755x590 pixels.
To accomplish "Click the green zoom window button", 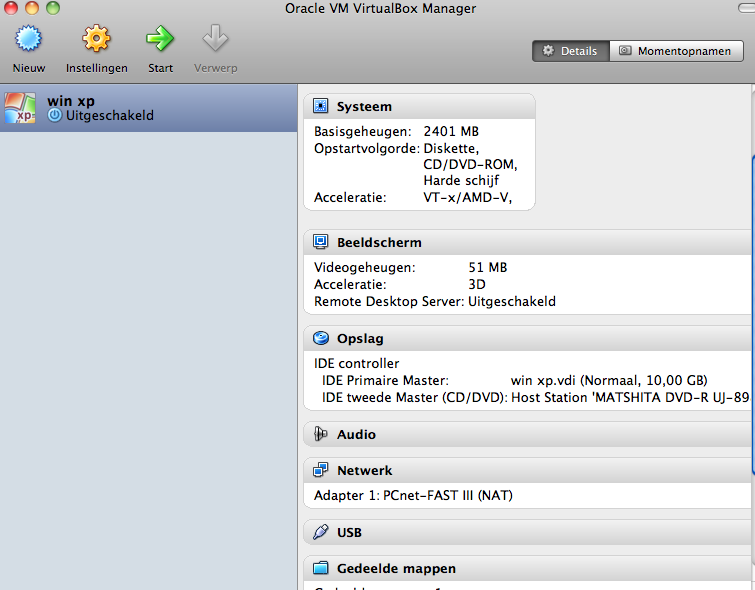I will click(53, 8).
